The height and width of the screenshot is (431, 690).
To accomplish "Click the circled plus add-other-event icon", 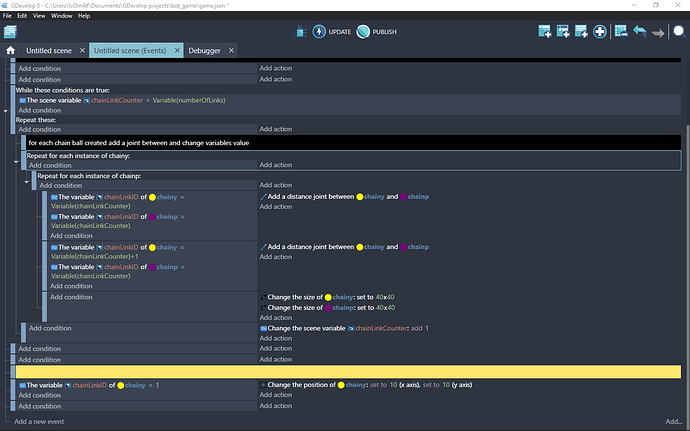I will coord(600,32).
